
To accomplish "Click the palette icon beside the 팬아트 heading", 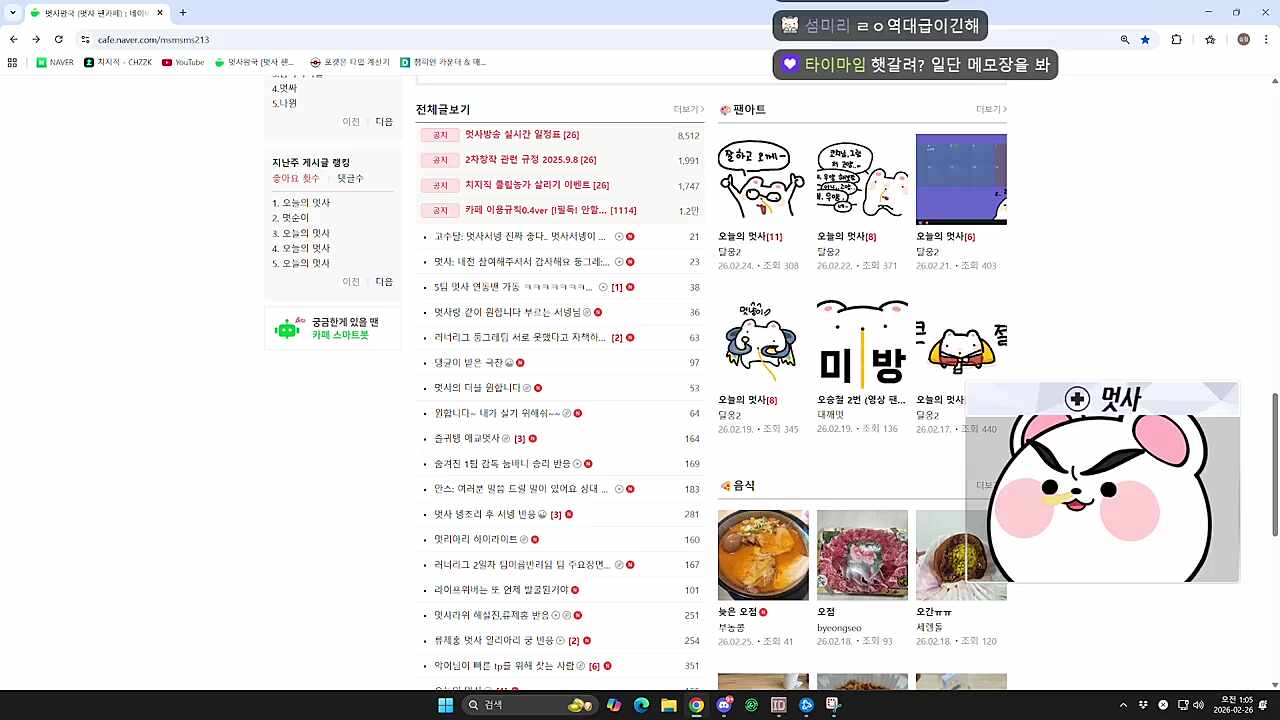I will coord(725,109).
